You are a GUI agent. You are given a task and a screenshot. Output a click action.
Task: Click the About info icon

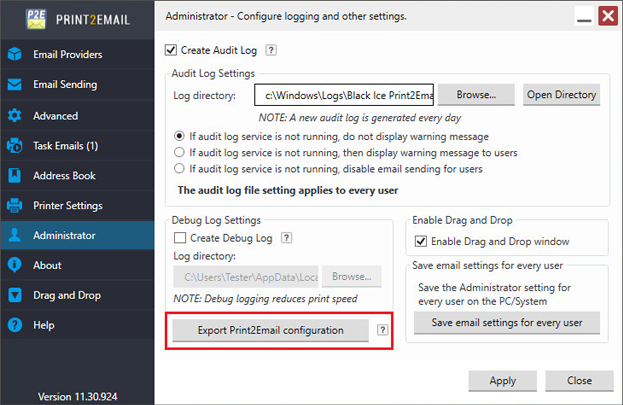pyautogui.click(x=15, y=266)
